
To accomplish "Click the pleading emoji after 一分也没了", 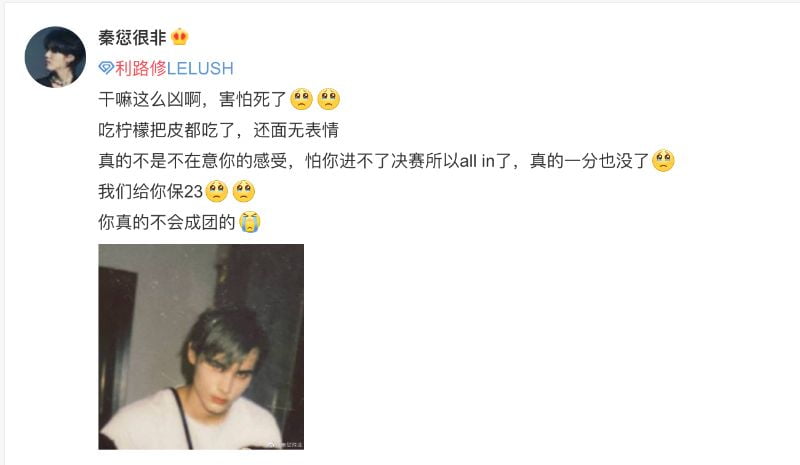I will (x=663, y=160).
